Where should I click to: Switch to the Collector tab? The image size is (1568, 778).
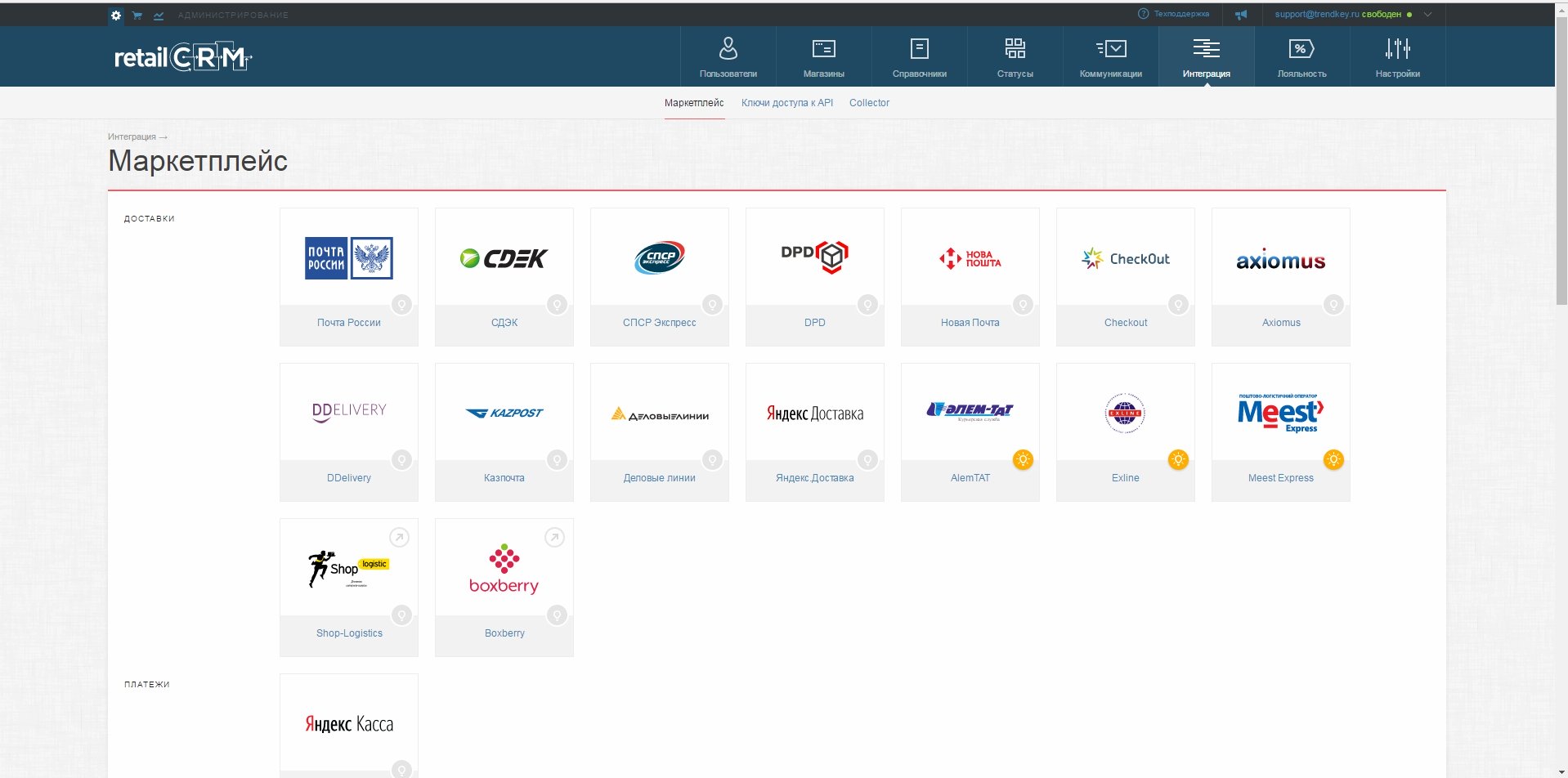[869, 103]
